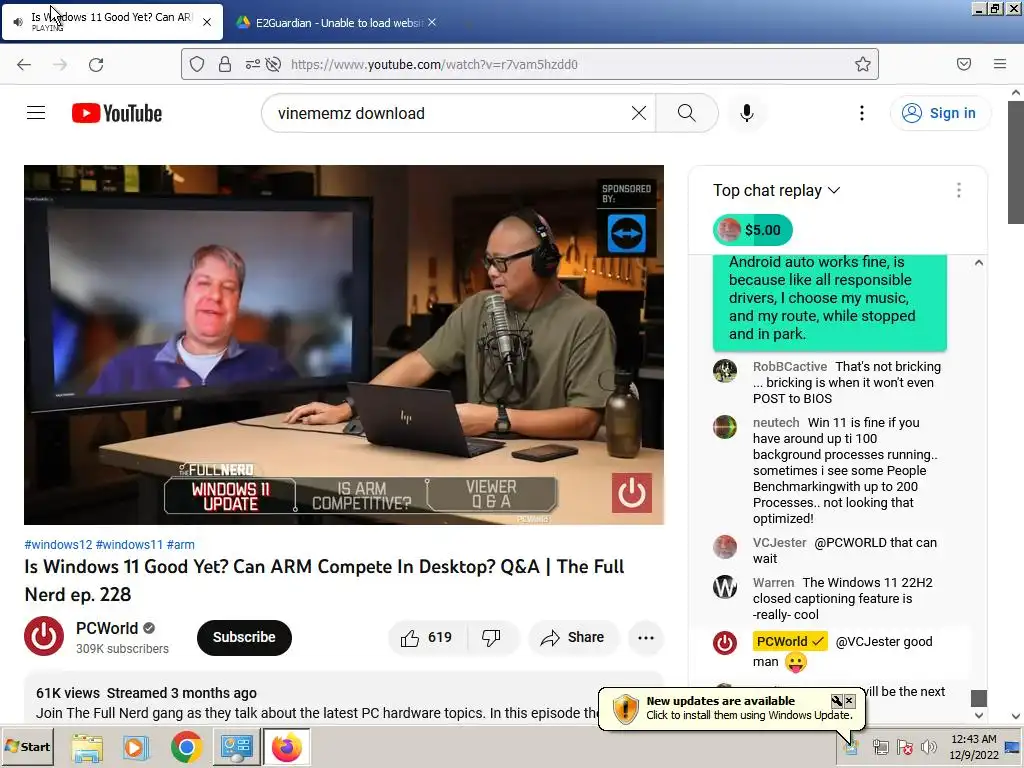The width and height of the screenshot is (1024, 768).
Task: Click the padlock site security icon
Action: 225,64
